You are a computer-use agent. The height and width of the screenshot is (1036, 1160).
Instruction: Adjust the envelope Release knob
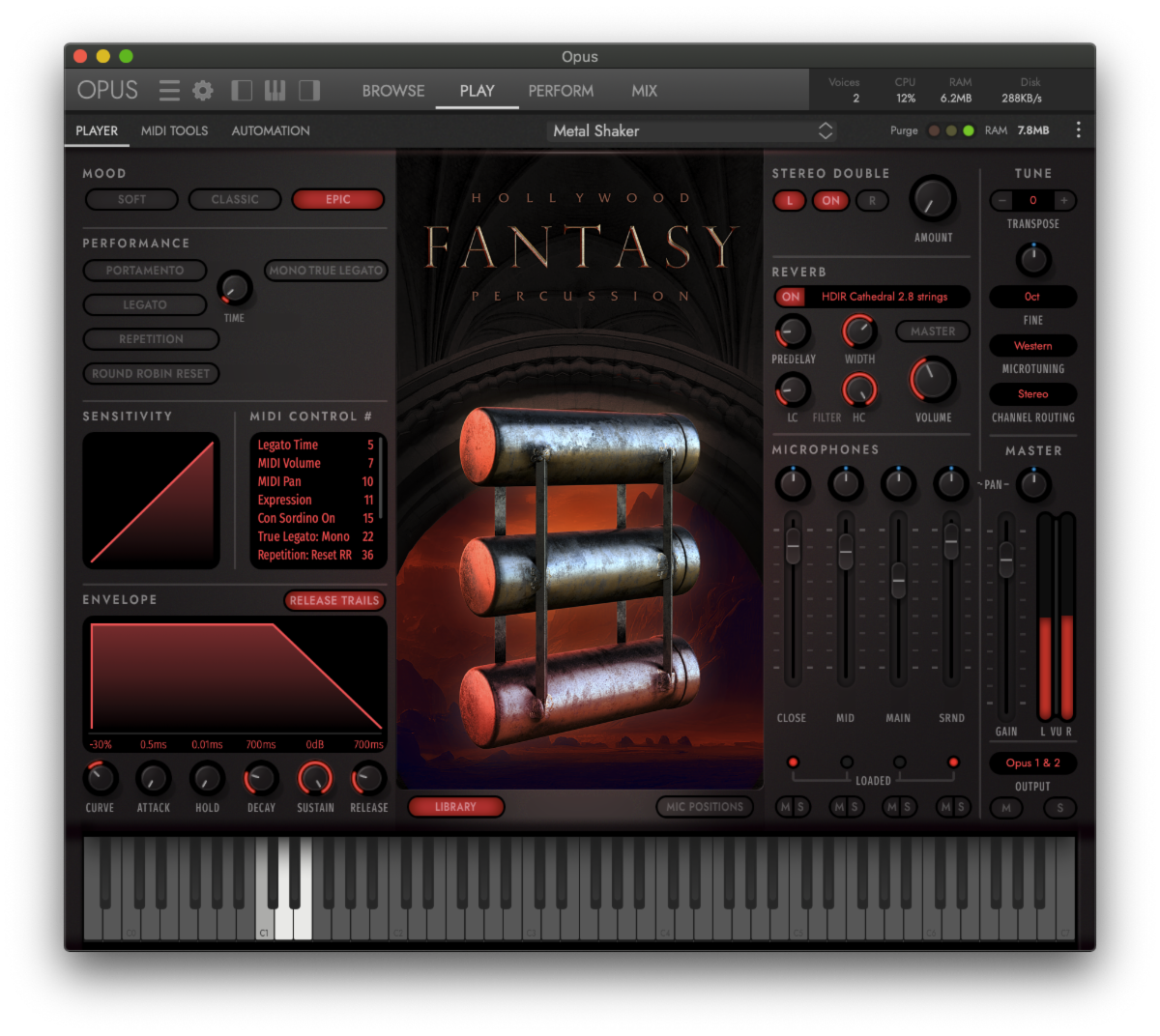368,778
